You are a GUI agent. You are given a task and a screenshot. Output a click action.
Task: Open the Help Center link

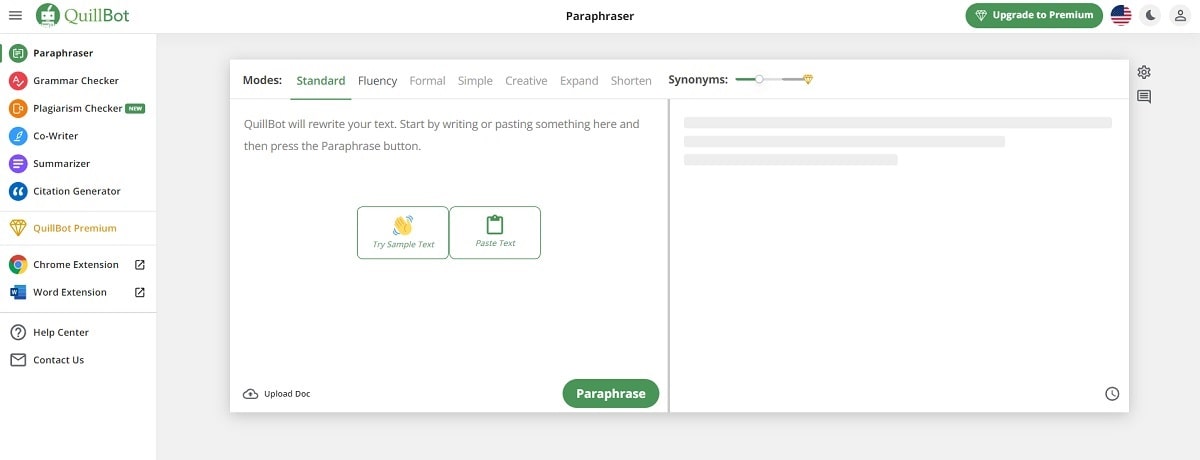point(61,332)
